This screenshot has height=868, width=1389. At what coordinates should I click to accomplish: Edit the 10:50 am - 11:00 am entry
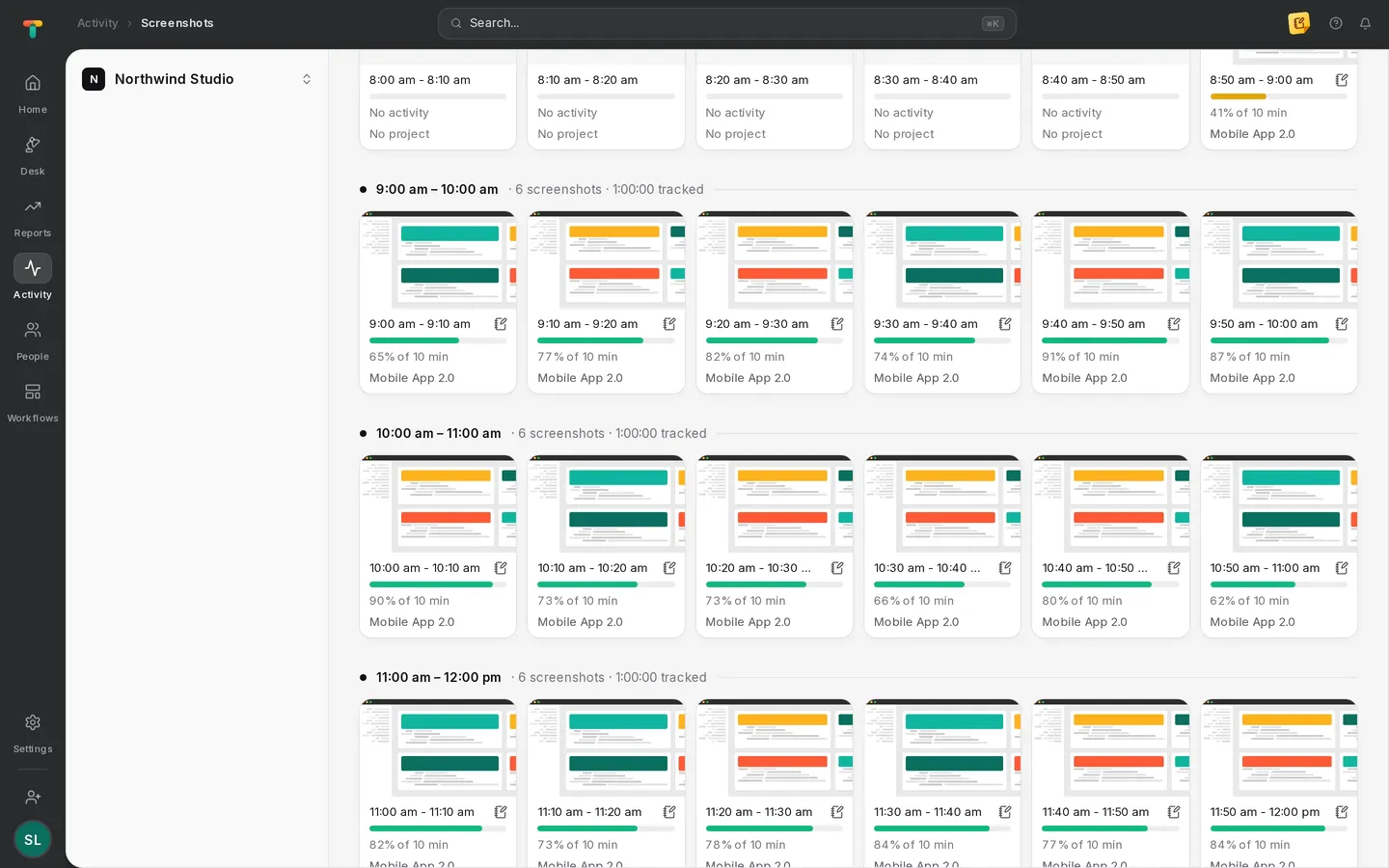click(x=1342, y=568)
